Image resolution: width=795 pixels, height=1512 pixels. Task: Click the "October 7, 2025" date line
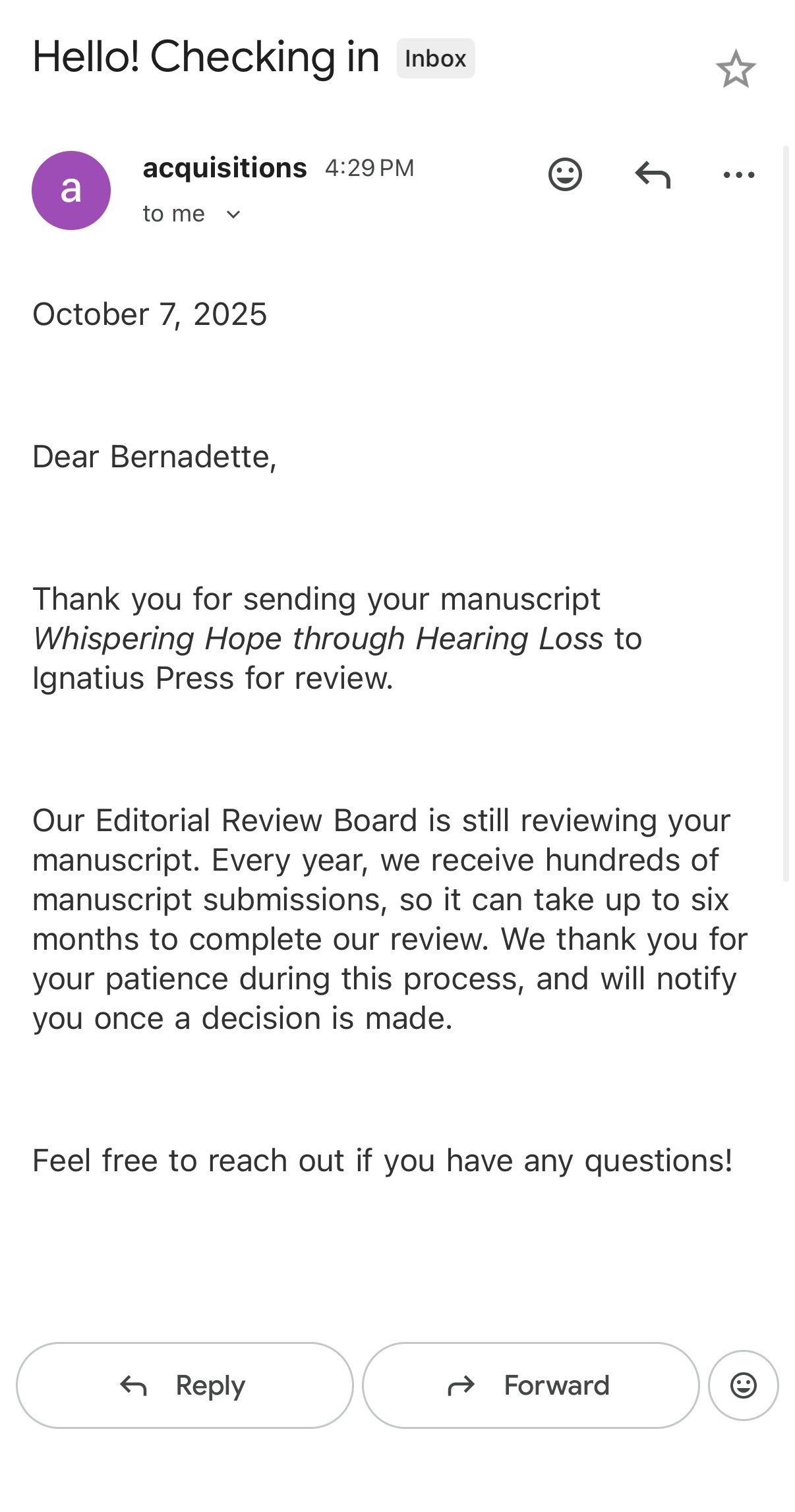click(150, 314)
